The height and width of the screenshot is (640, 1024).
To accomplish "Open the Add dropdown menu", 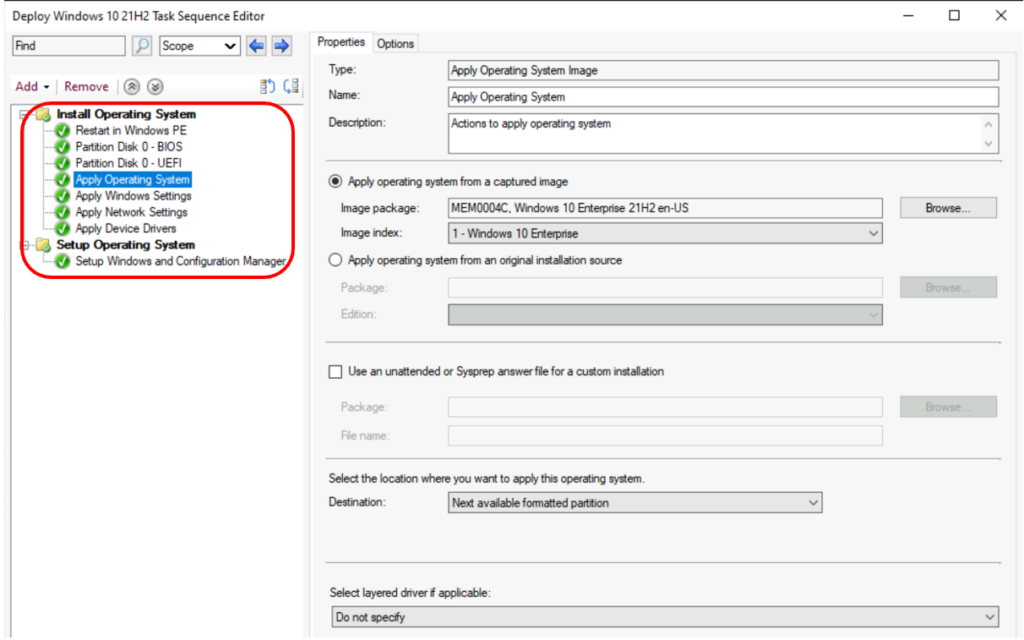I will click(x=32, y=87).
